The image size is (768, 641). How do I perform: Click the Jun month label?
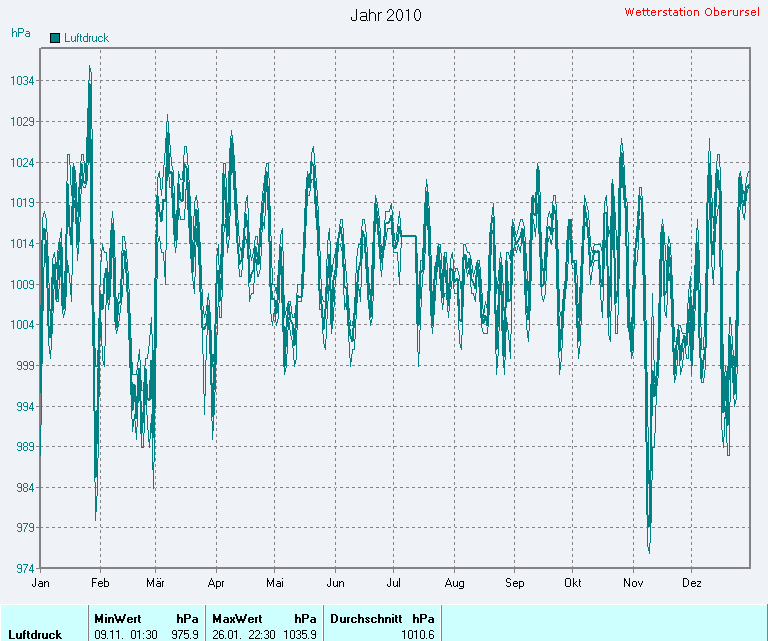pos(336,583)
